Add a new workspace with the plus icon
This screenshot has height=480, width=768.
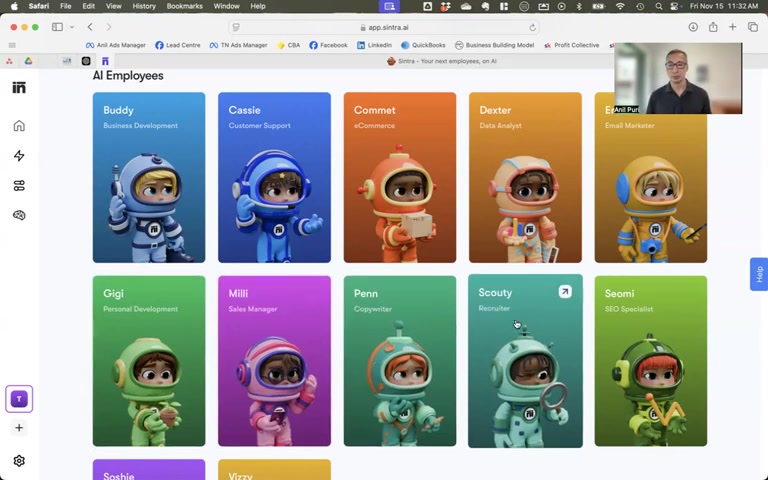pyautogui.click(x=19, y=428)
